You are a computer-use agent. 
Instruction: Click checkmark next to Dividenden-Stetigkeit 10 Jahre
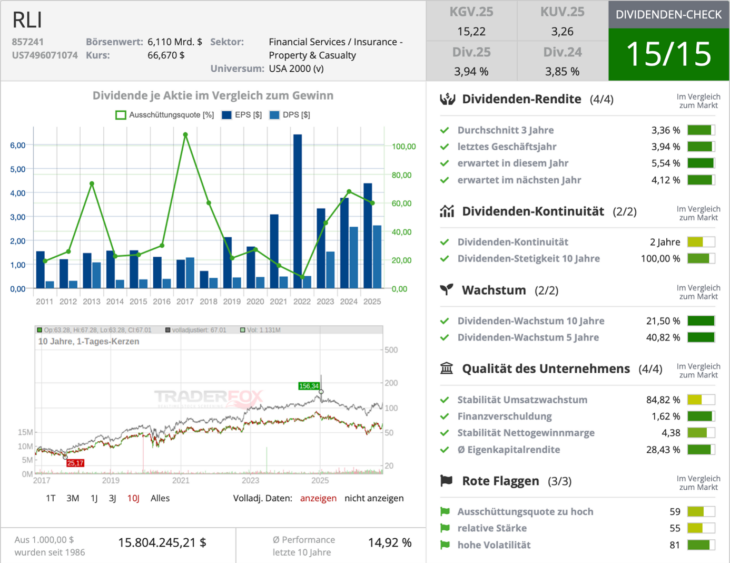click(x=445, y=259)
